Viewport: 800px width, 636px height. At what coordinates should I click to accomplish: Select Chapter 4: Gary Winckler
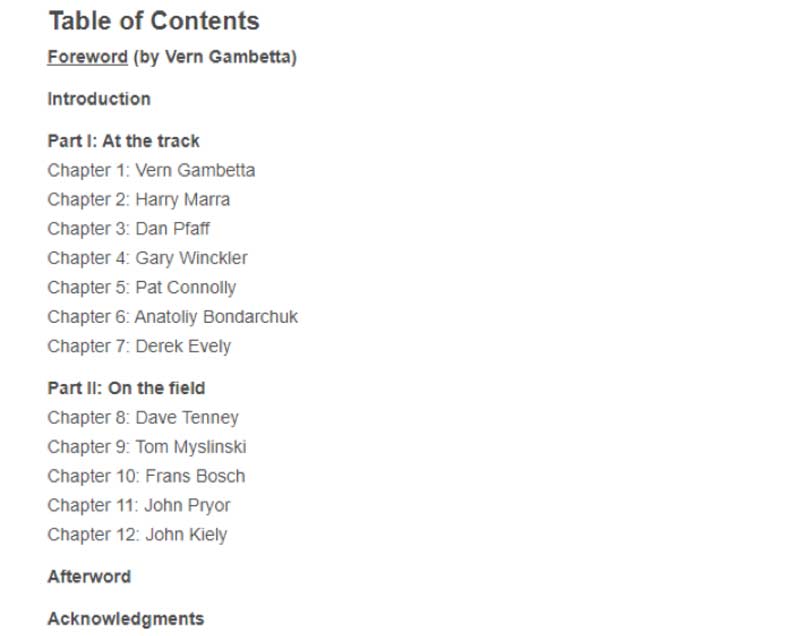pos(147,258)
